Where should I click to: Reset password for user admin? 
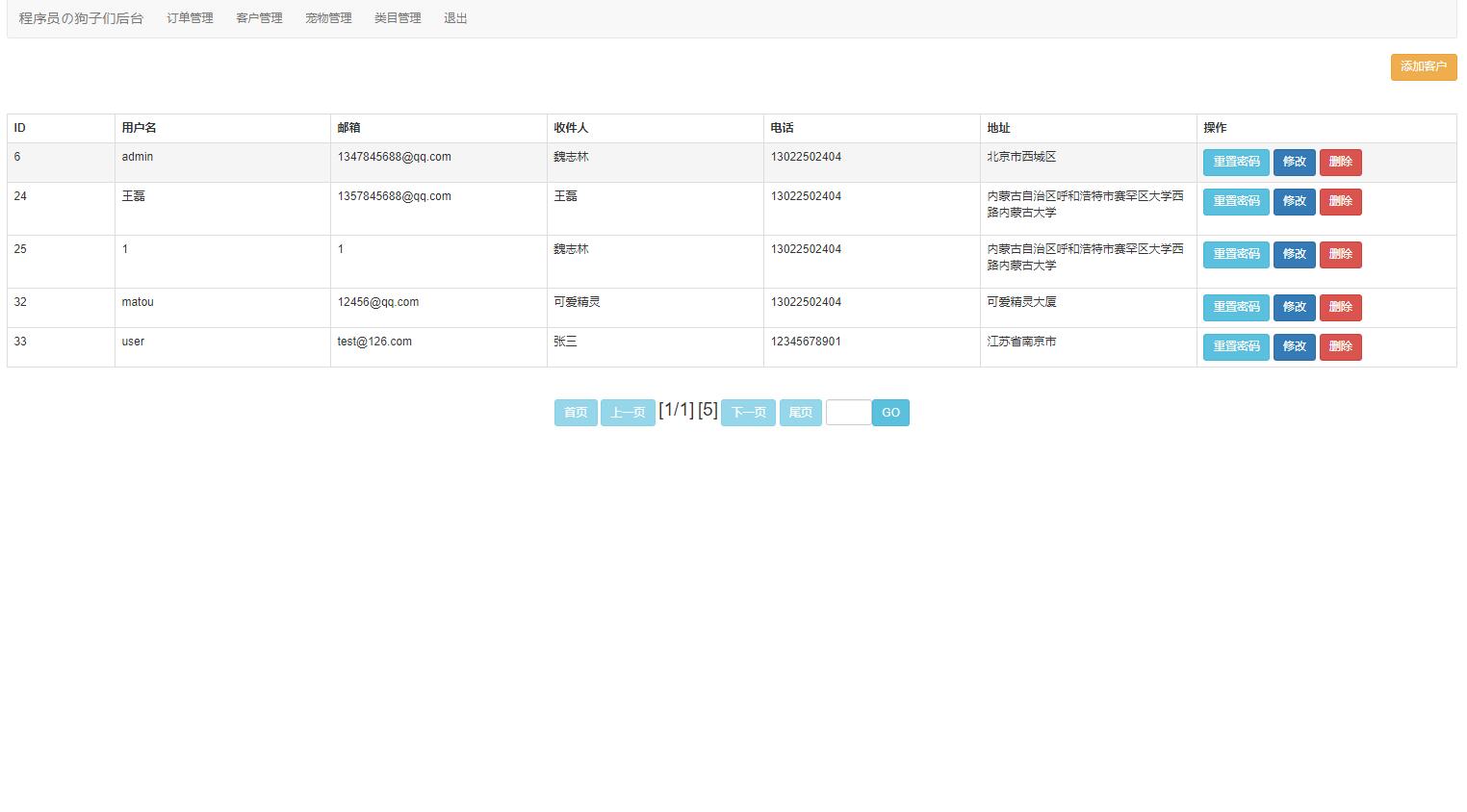1235,162
